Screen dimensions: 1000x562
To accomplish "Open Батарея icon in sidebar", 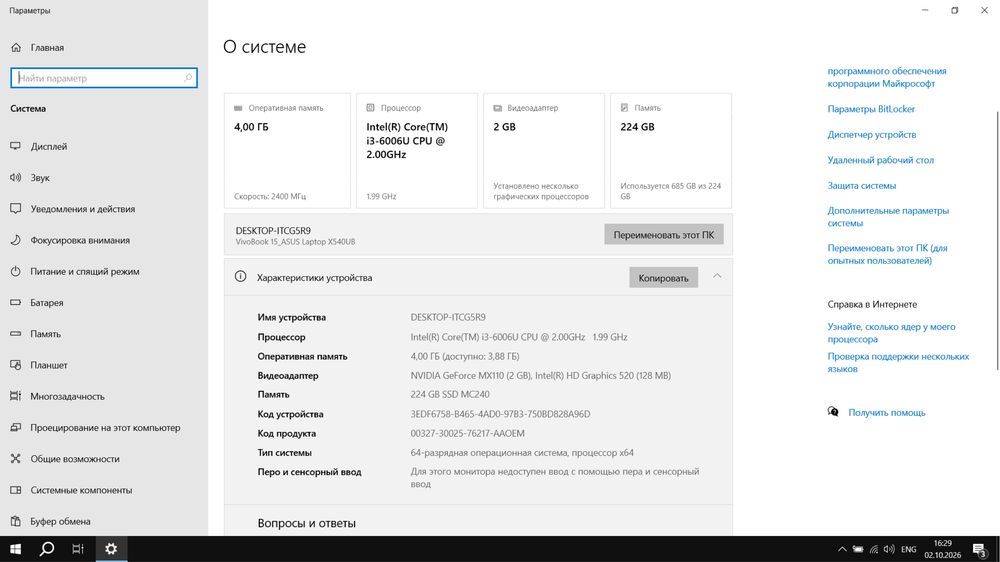I will click(x=16, y=302).
